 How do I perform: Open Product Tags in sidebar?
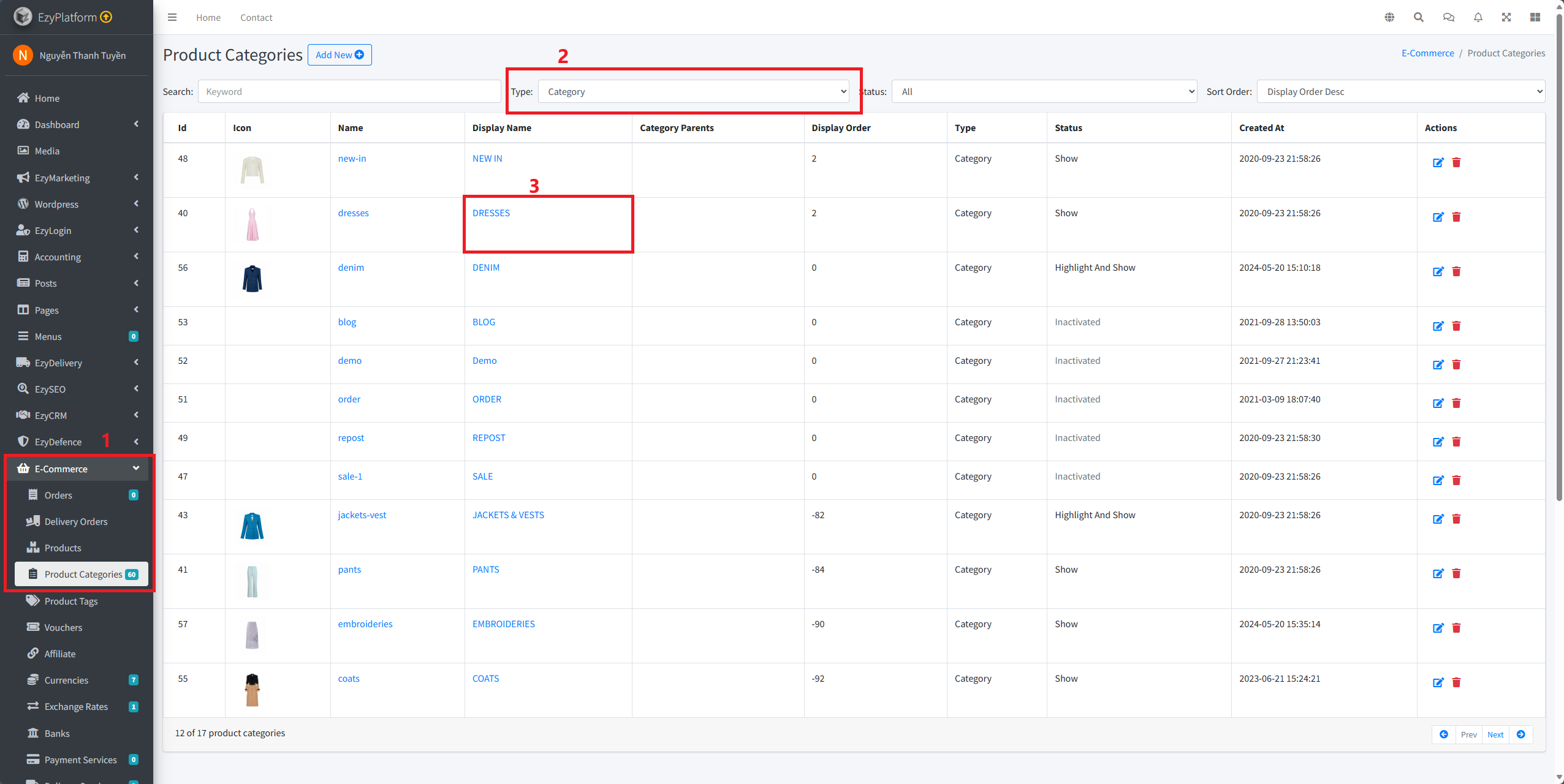(x=71, y=601)
